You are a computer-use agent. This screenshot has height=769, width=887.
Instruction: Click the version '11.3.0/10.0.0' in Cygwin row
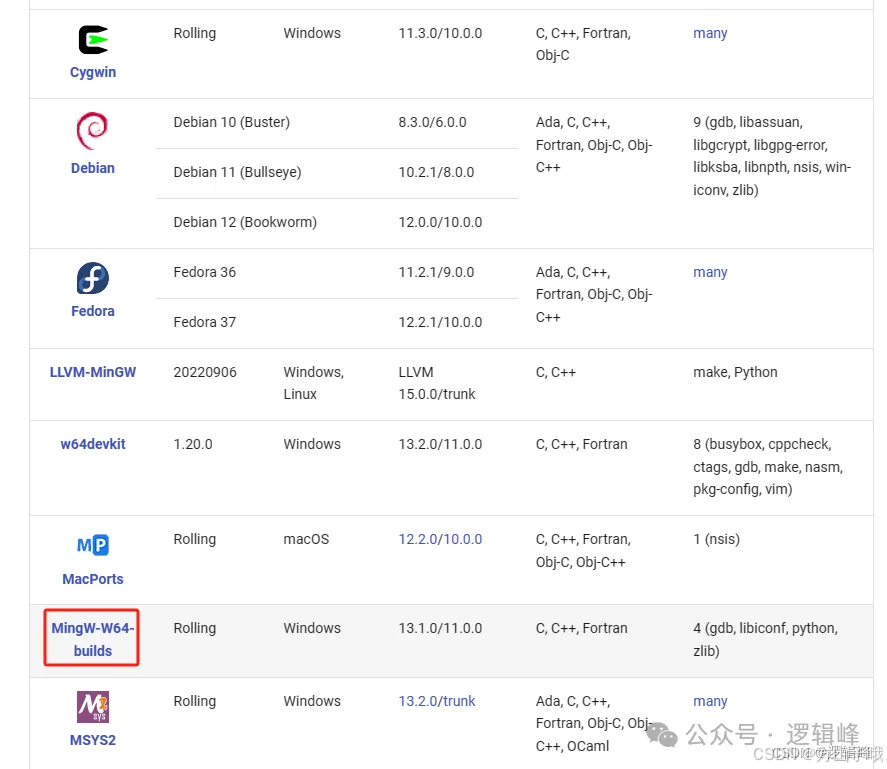pyautogui.click(x=440, y=33)
